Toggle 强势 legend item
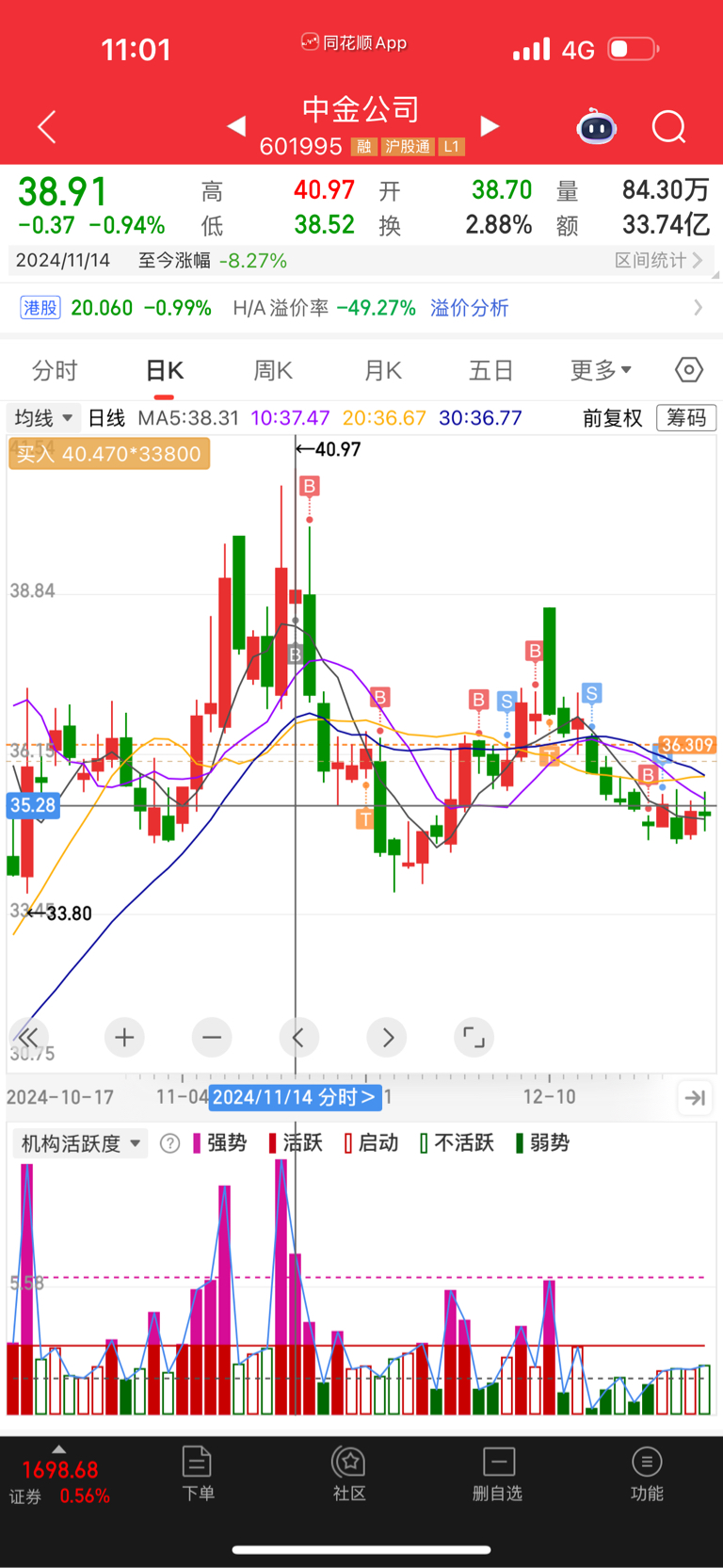Image resolution: width=723 pixels, height=1568 pixels. click(219, 1143)
